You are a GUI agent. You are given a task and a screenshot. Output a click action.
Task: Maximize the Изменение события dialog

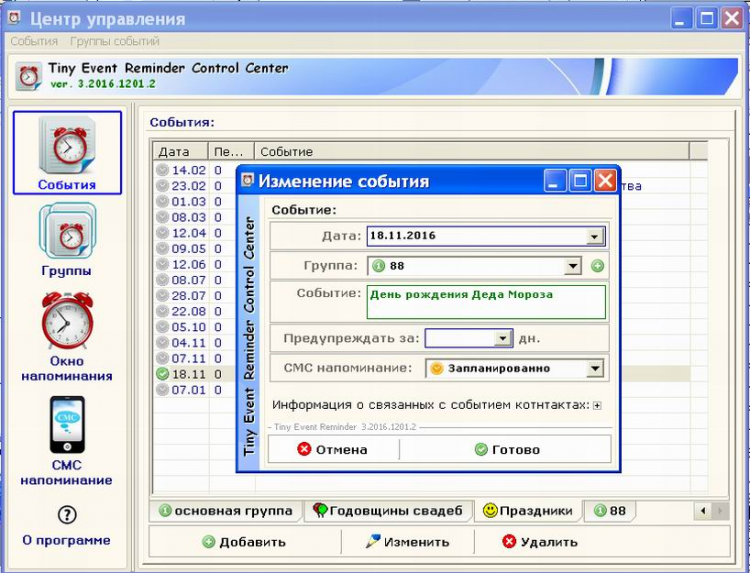[x=580, y=181]
